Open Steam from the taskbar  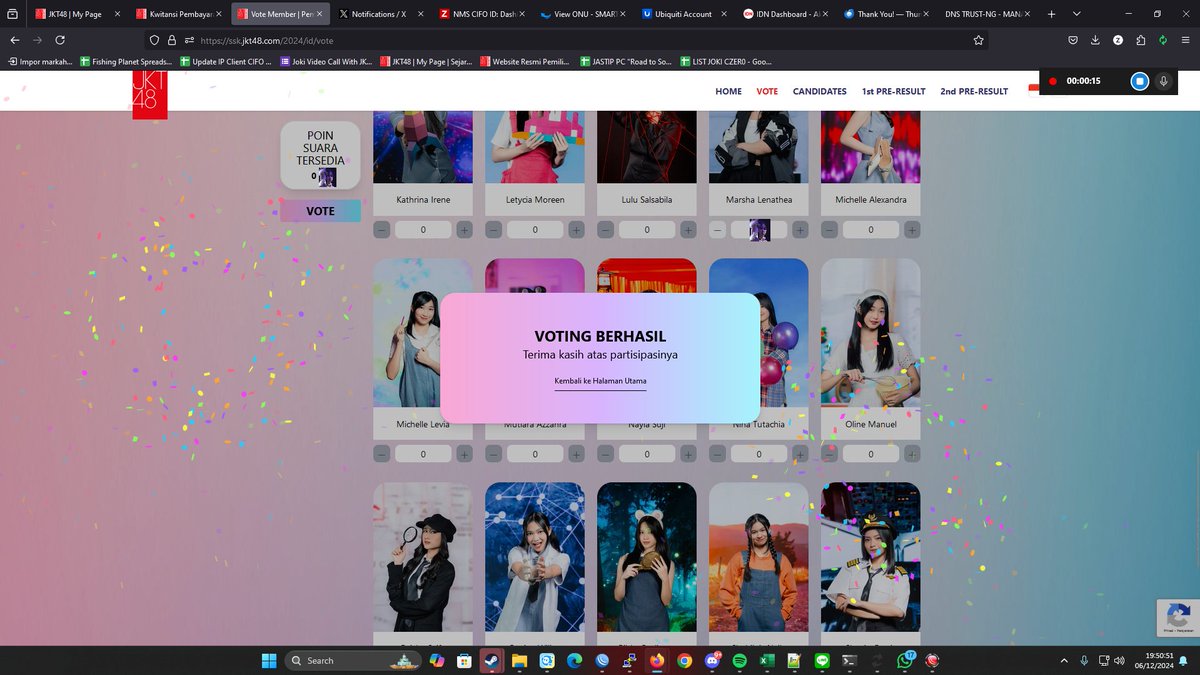491,660
